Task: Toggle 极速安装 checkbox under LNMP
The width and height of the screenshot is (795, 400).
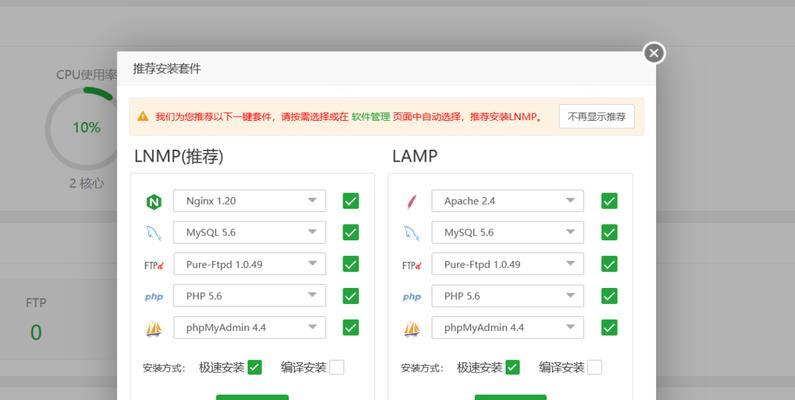Action: click(x=255, y=368)
